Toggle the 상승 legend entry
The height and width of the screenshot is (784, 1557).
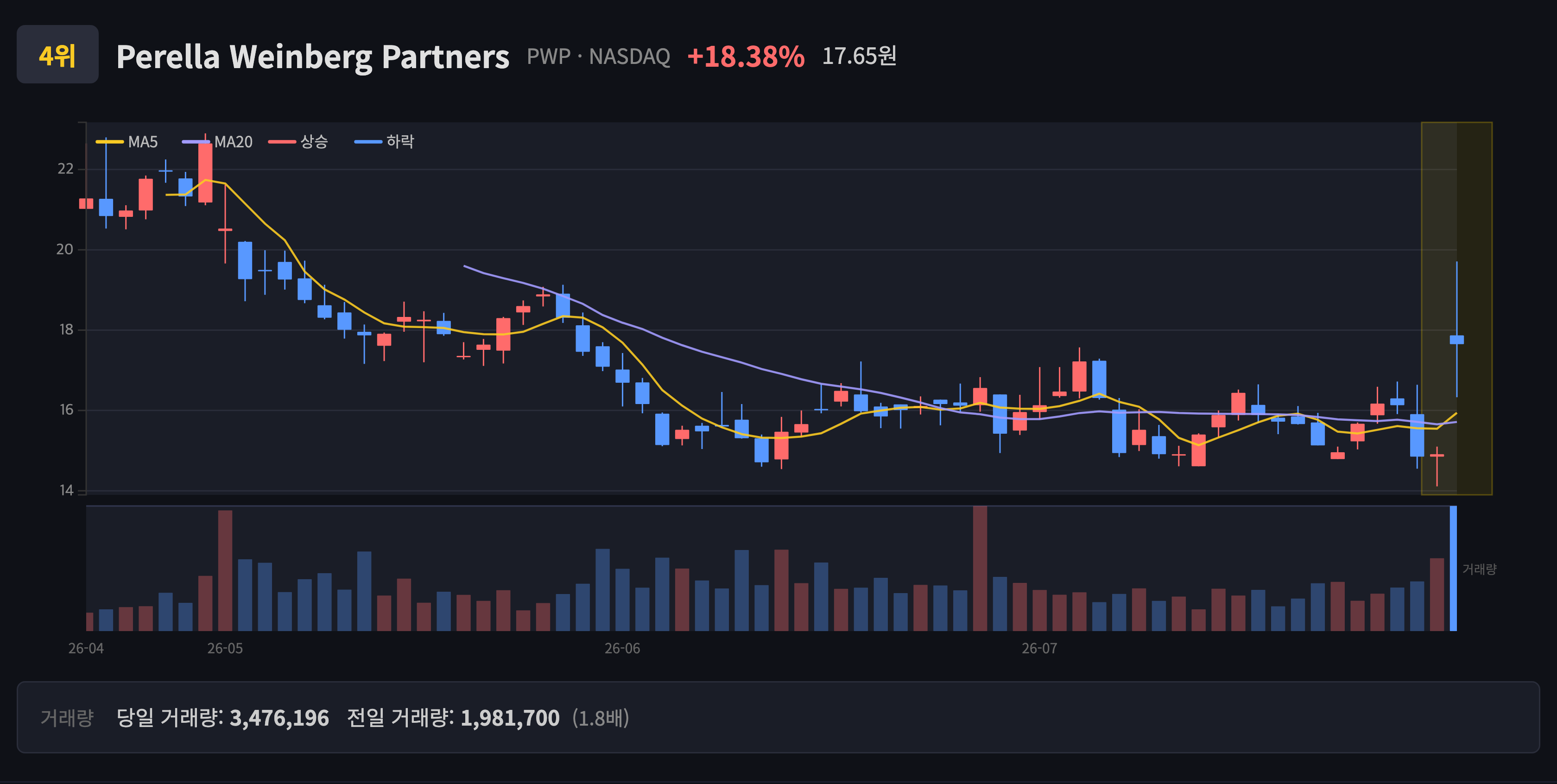point(298,141)
